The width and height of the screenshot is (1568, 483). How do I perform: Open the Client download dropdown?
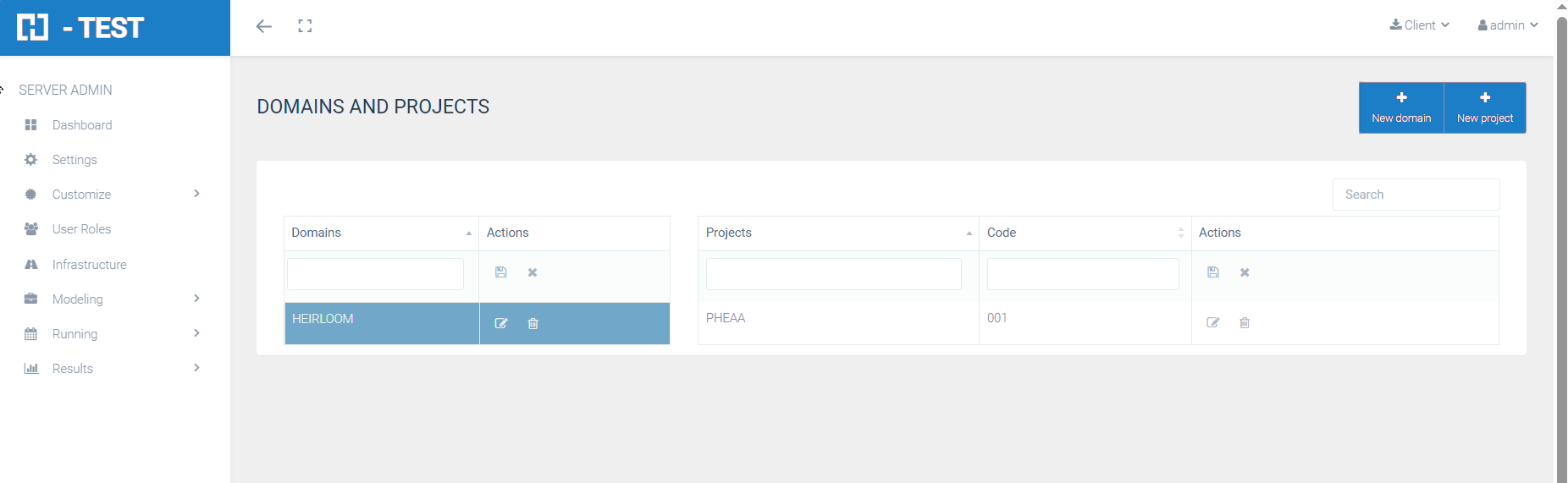pyautogui.click(x=1420, y=25)
